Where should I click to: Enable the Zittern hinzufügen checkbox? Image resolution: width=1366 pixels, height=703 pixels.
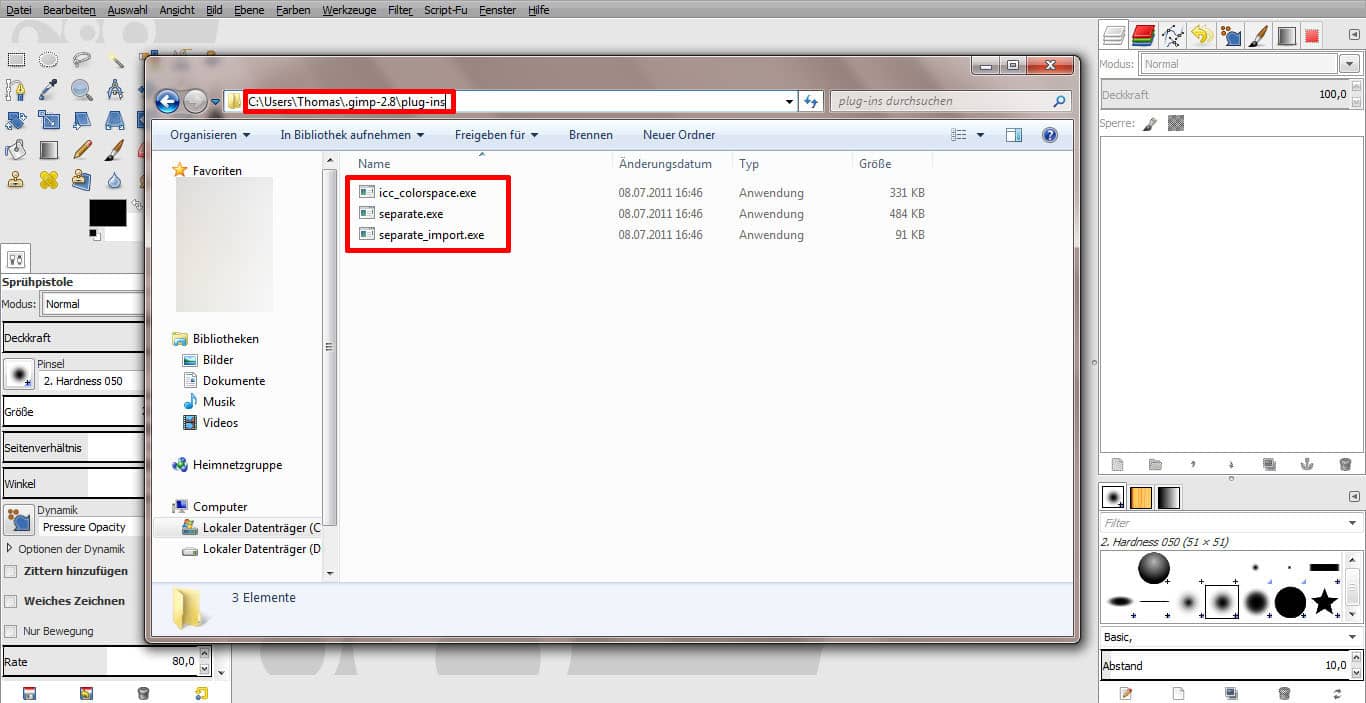(x=11, y=571)
